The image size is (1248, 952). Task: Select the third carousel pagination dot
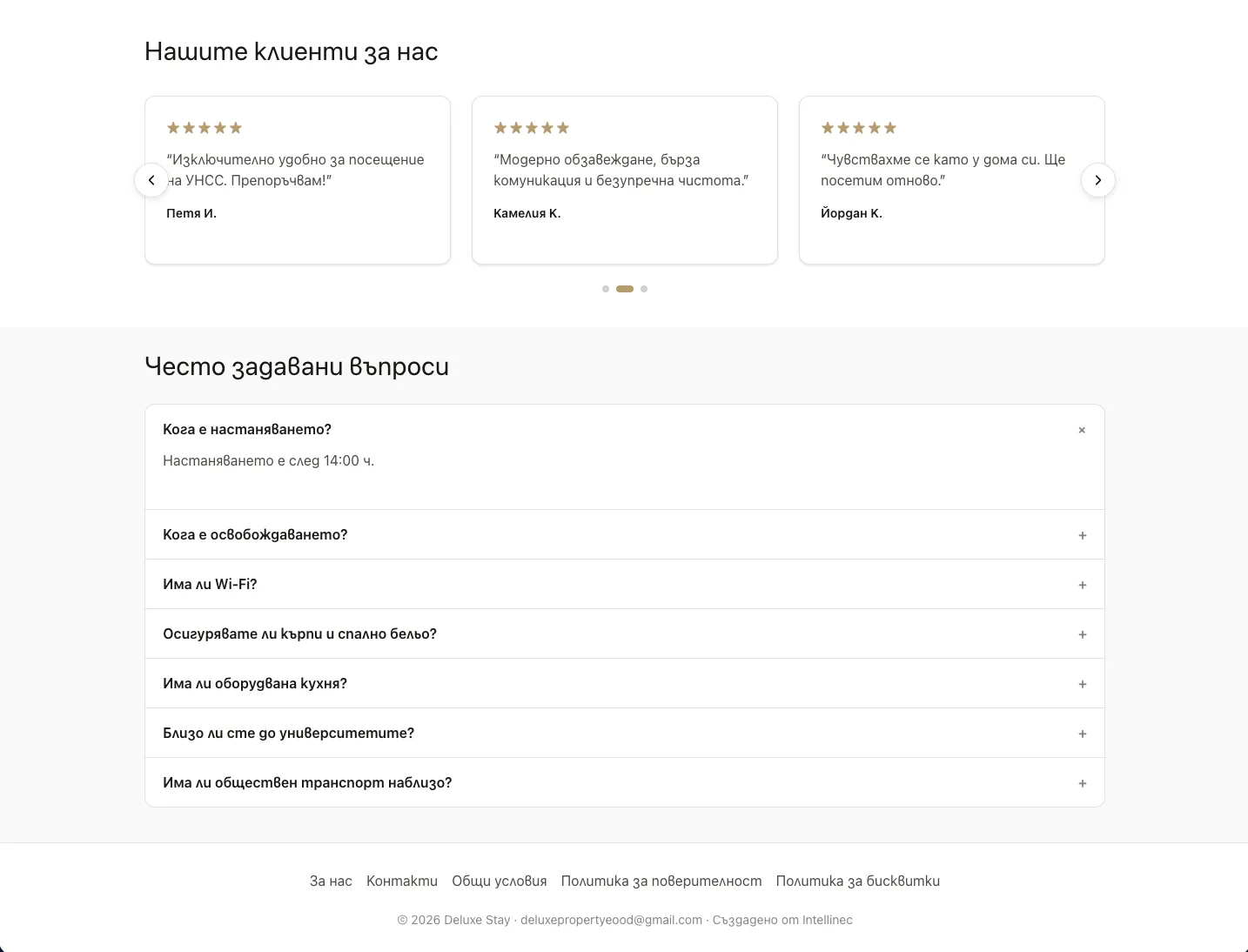tap(644, 289)
